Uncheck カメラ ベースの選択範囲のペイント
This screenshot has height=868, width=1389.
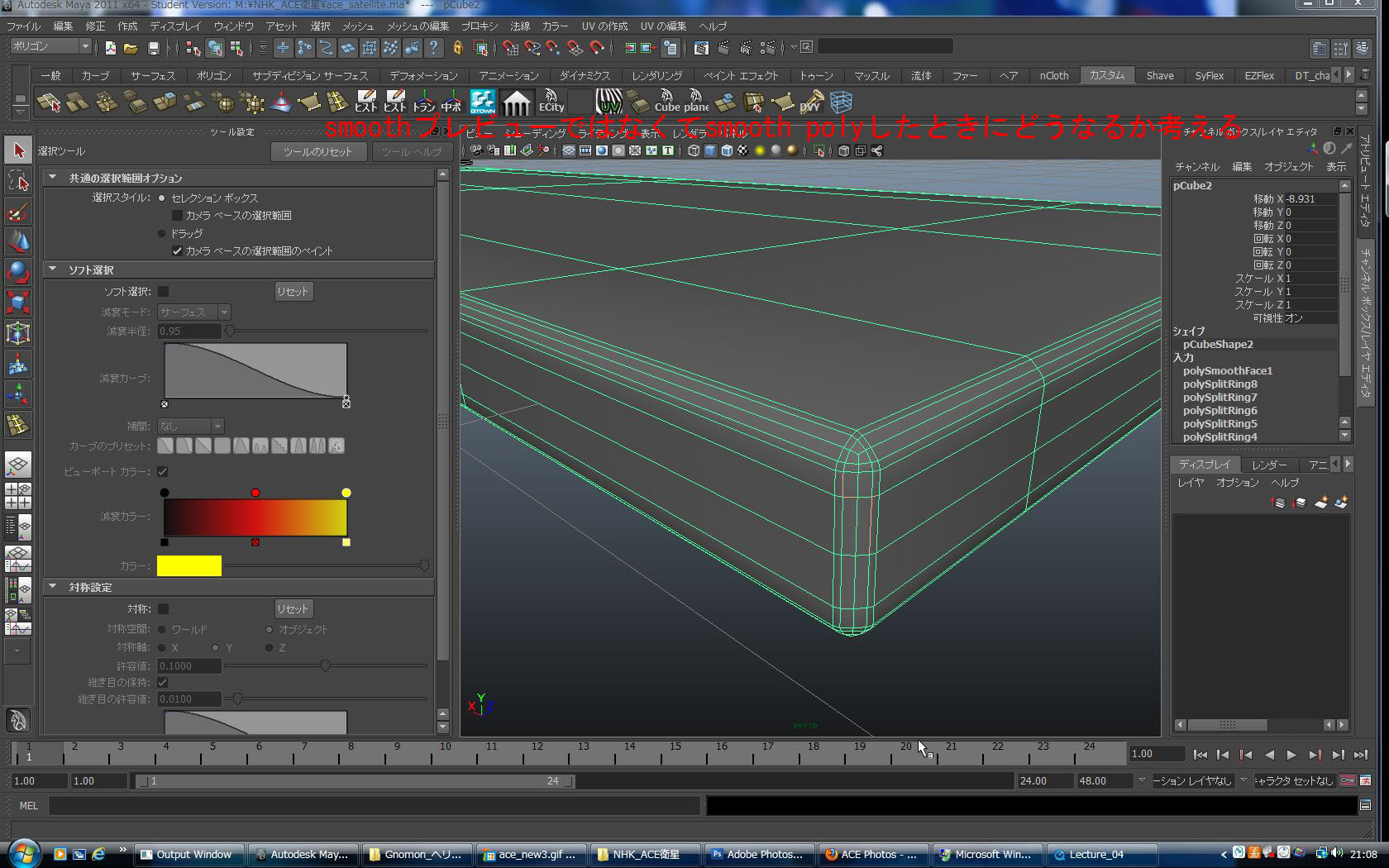pyautogui.click(x=178, y=250)
